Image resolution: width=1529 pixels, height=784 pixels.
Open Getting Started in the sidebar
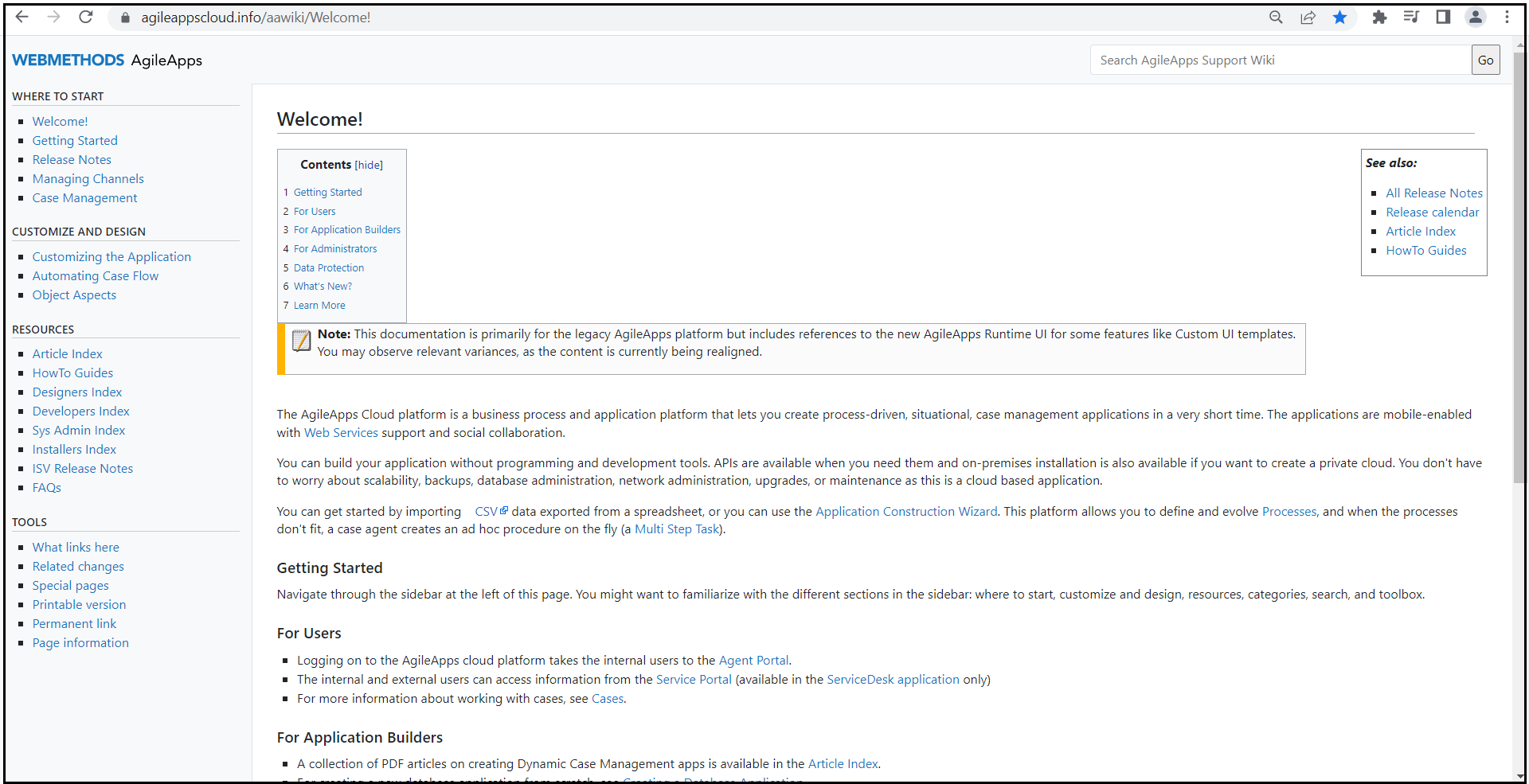click(75, 141)
